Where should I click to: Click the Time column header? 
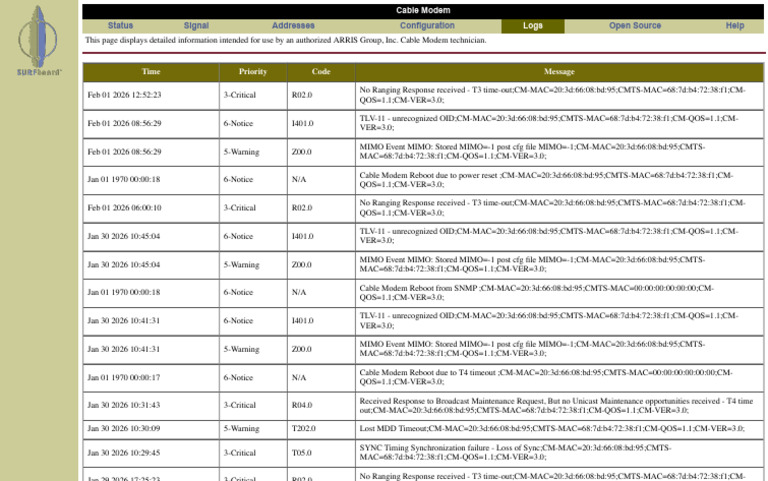click(151, 72)
